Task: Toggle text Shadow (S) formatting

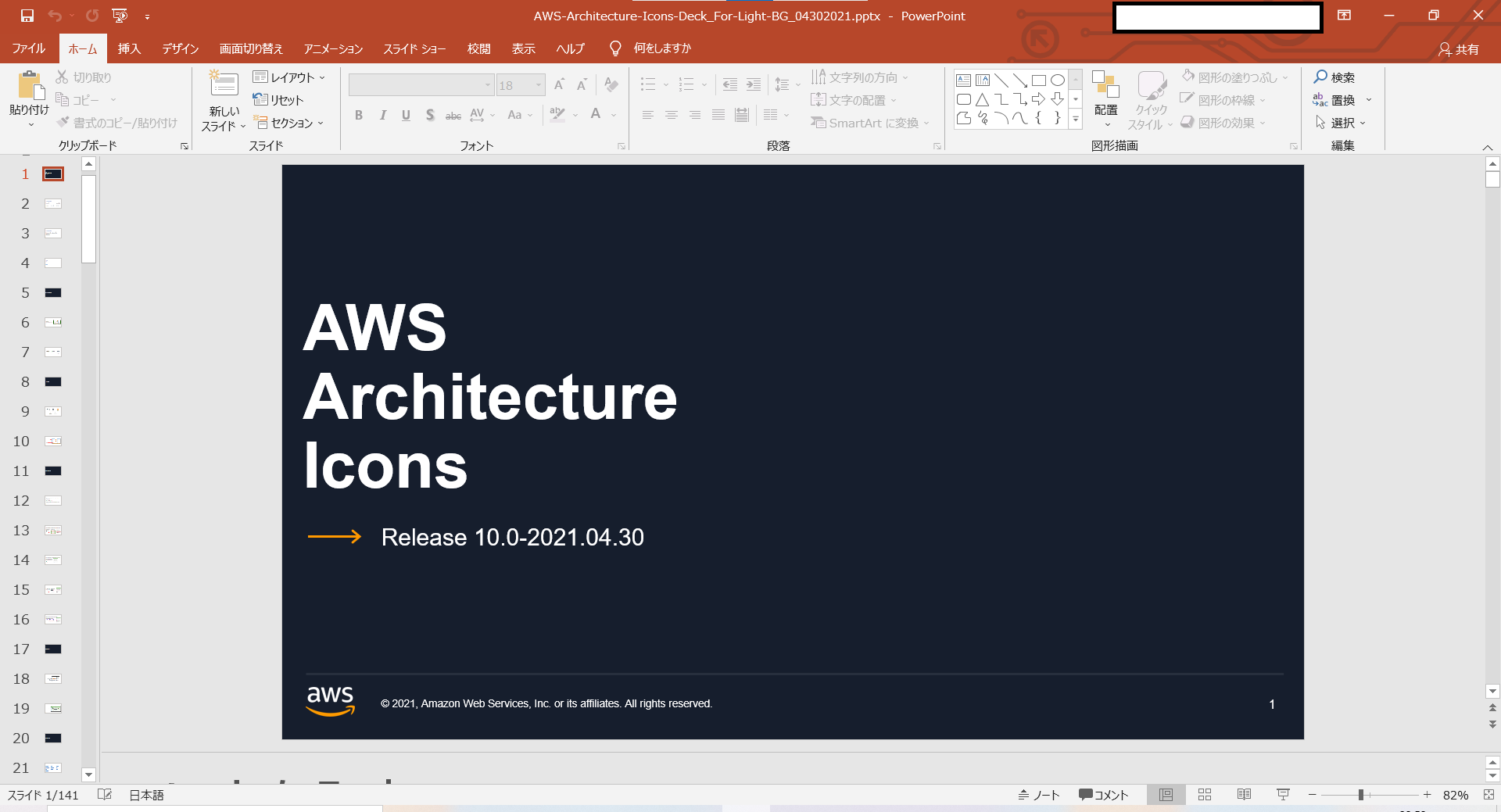Action: click(x=430, y=116)
